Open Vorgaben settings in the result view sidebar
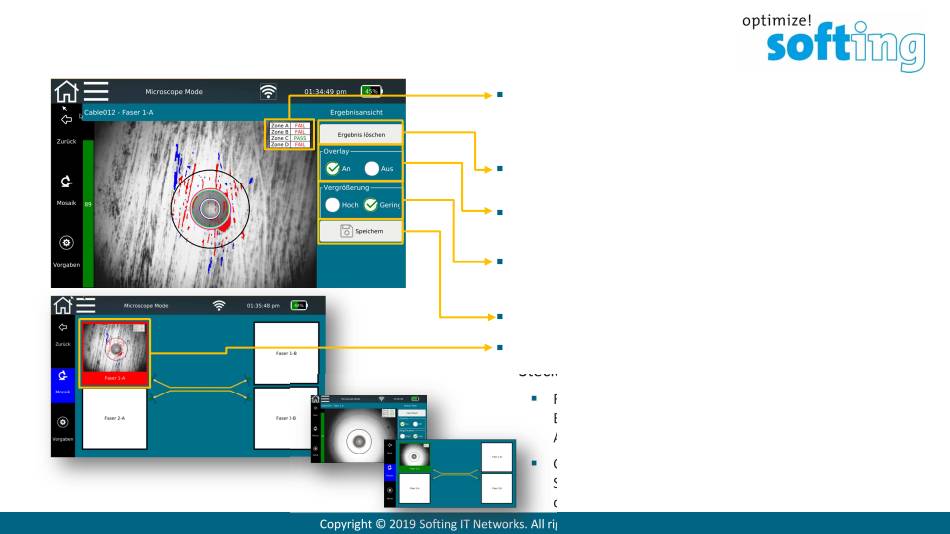 66,242
